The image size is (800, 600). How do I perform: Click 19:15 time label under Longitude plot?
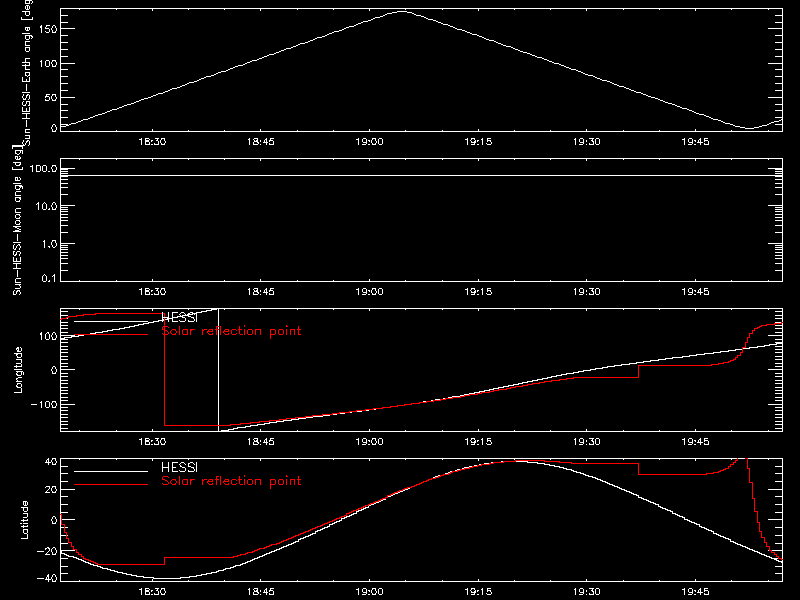pos(478,441)
